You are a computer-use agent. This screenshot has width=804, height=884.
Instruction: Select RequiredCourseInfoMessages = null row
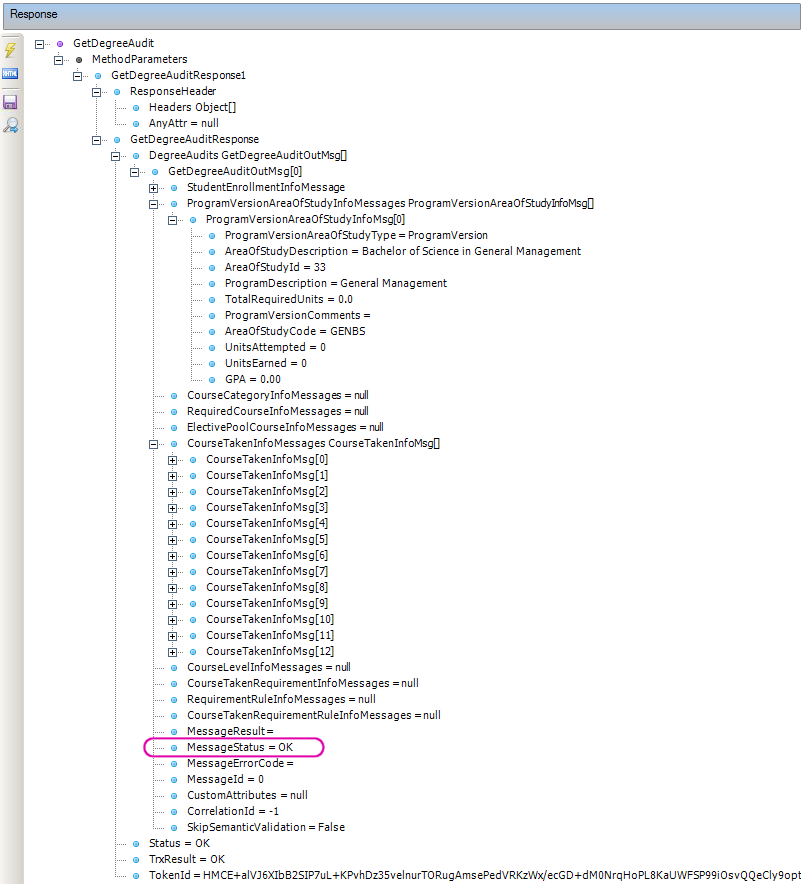pos(277,411)
